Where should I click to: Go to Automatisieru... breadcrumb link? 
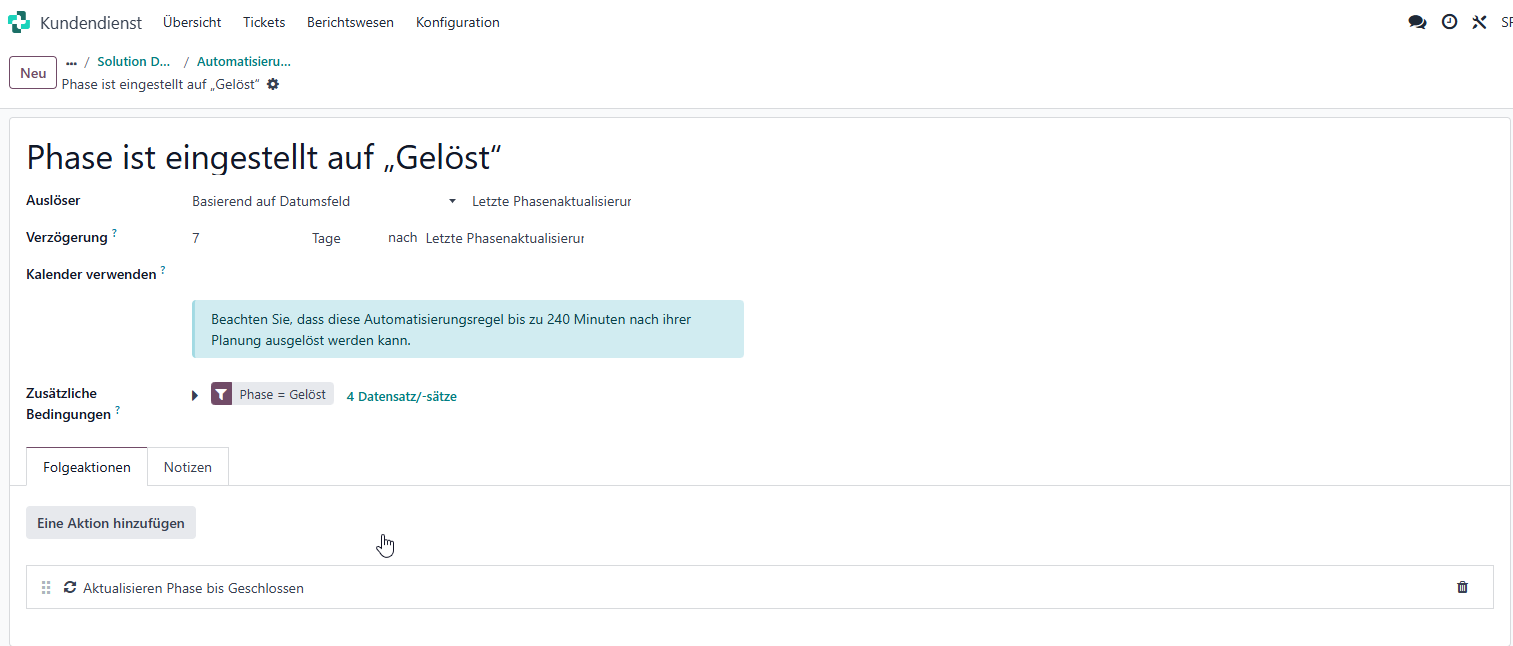tap(244, 62)
